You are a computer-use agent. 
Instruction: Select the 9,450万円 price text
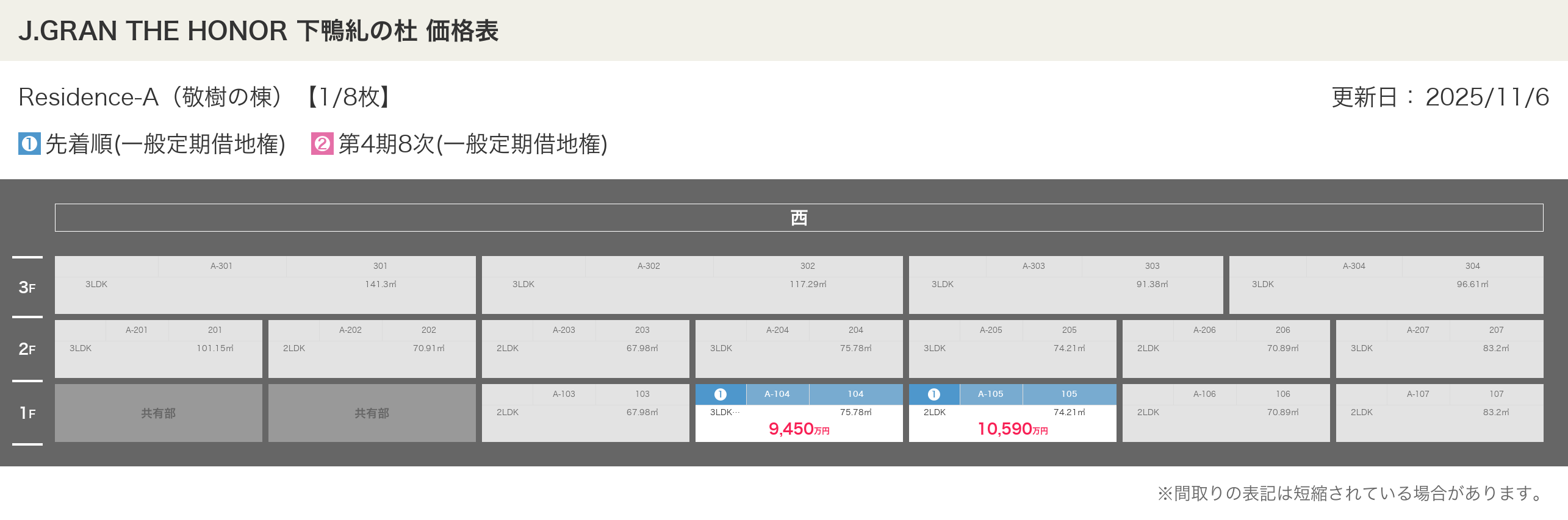click(799, 429)
